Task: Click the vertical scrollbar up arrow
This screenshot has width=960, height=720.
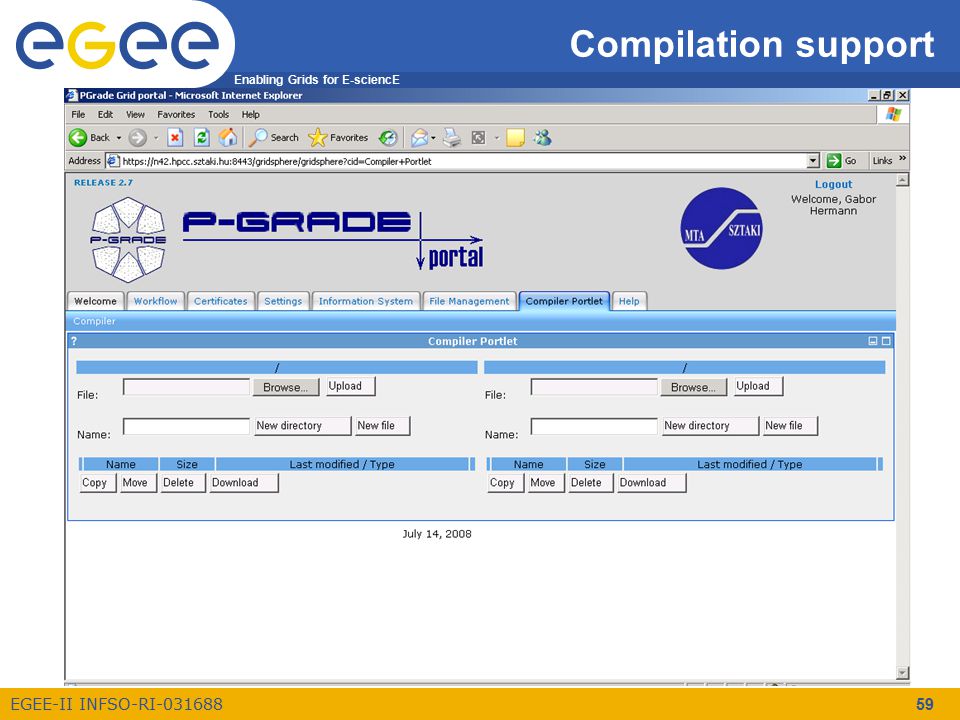Action: coord(902,180)
